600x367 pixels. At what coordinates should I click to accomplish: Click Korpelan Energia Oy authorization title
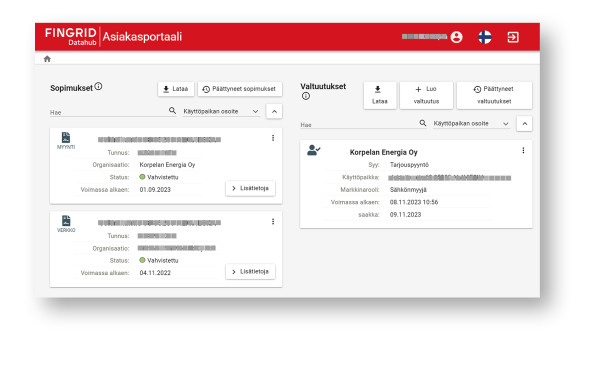[x=383, y=152]
